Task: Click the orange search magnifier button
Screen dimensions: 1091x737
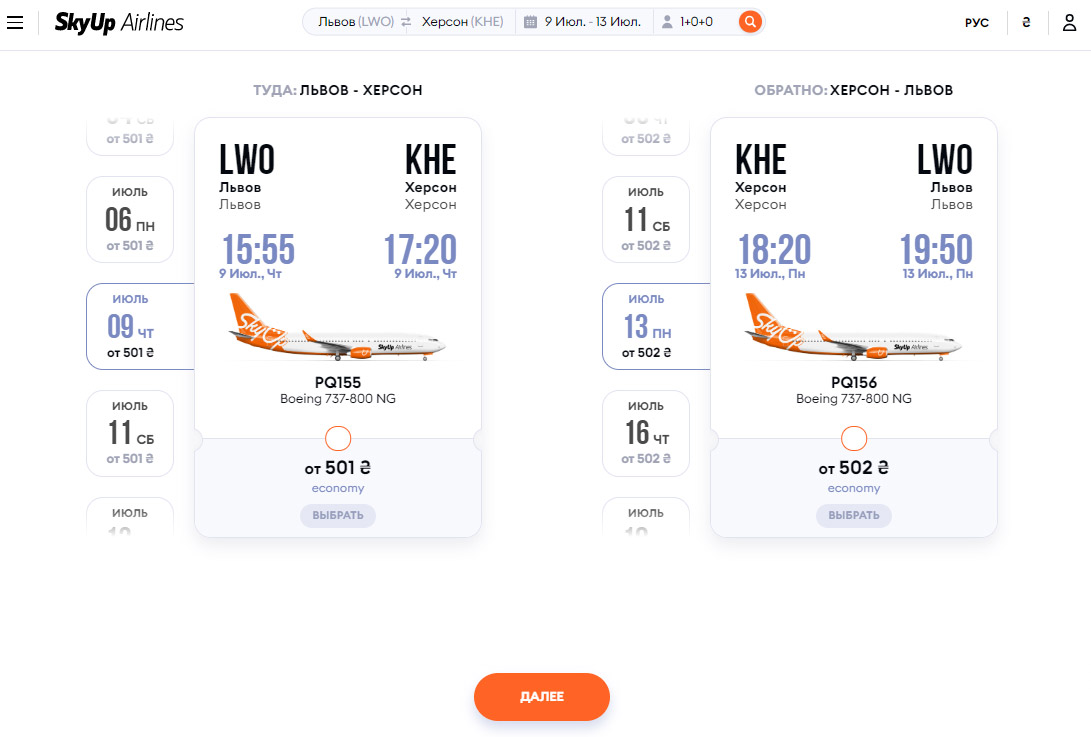Action: [x=750, y=22]
